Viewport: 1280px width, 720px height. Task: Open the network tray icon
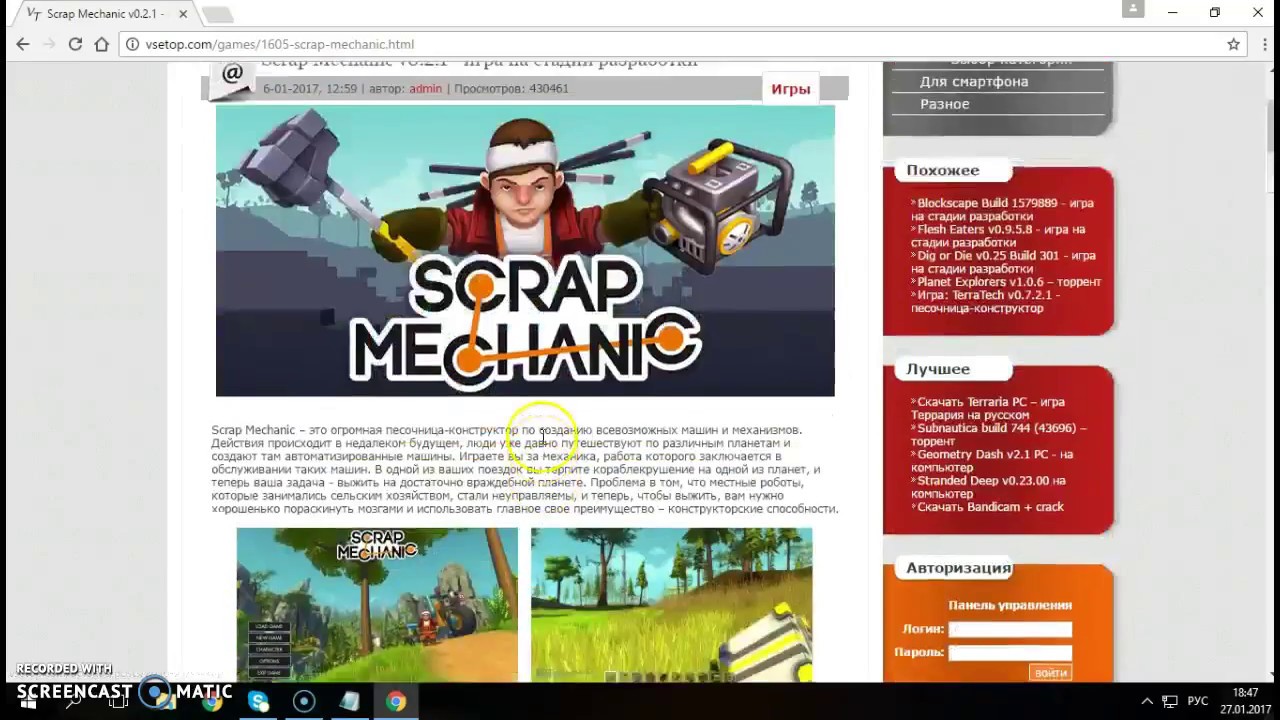(x=1172, y=702)
